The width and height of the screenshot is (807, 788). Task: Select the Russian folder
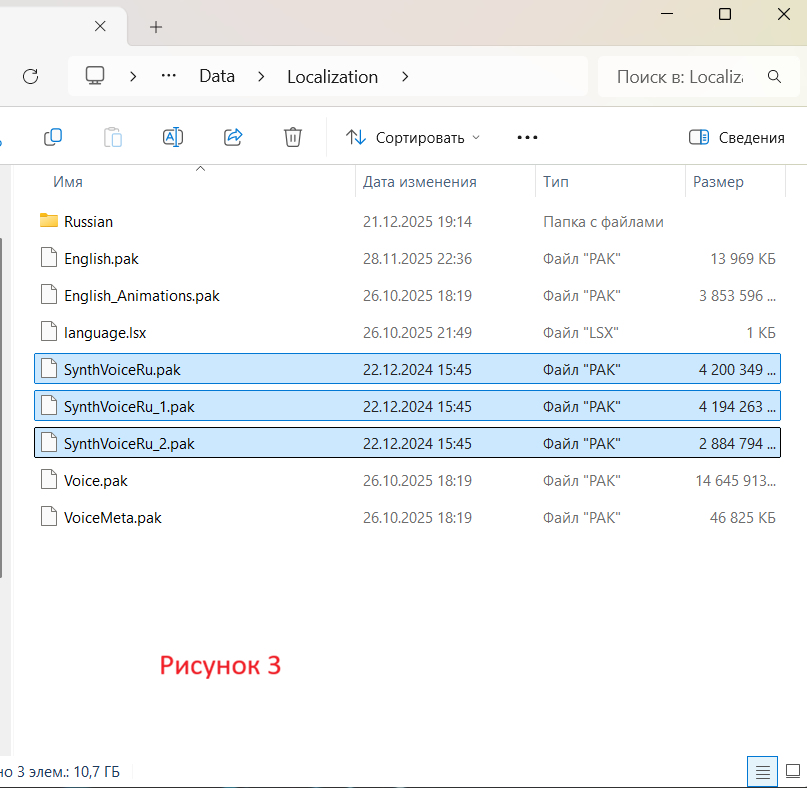pyautogui.click(x=88, y=221)
